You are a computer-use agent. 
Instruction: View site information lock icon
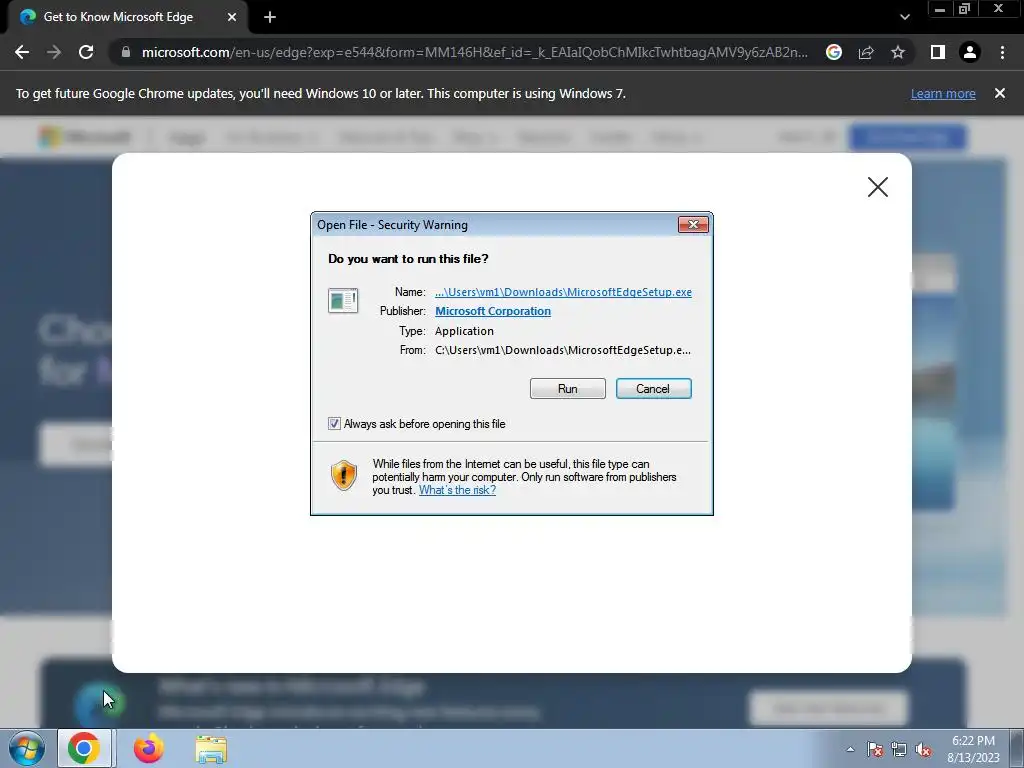pos(125,52)
